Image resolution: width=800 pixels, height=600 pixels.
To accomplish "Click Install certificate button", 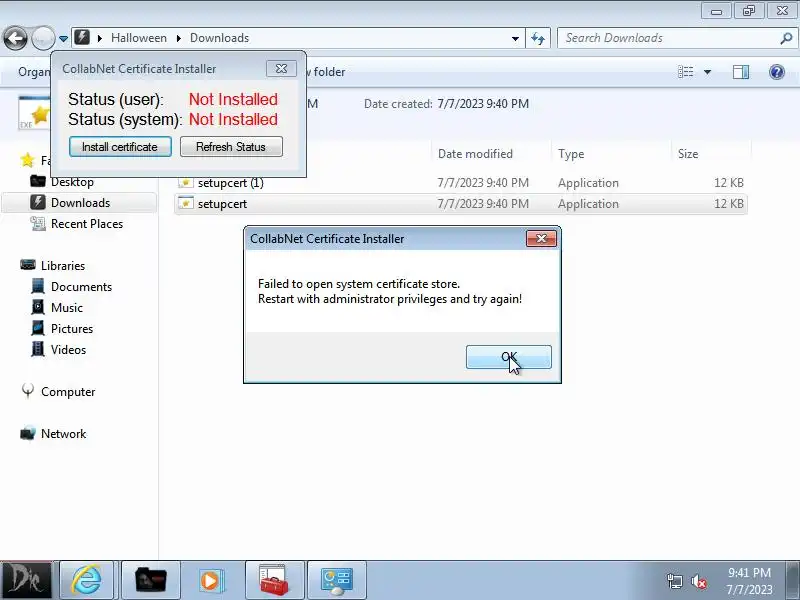I will (120, 147).
